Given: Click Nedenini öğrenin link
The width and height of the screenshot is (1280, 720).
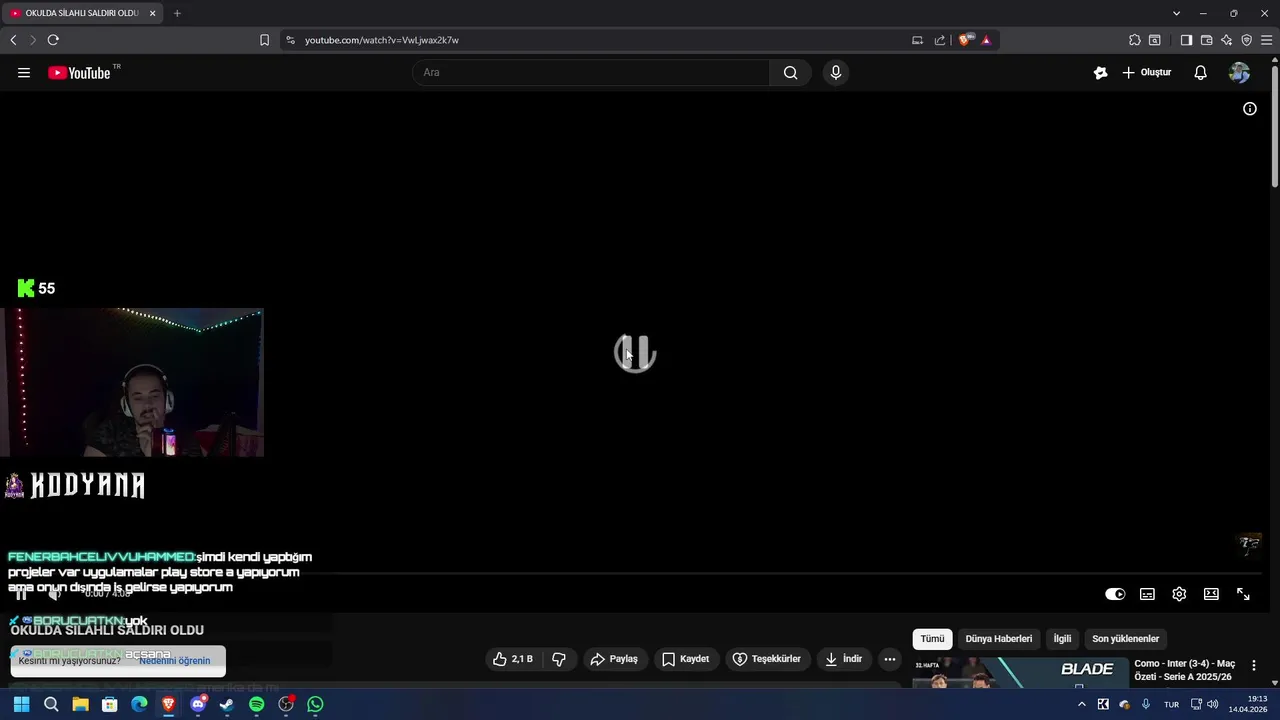Looking at the screenshot, I should point(175,661).
